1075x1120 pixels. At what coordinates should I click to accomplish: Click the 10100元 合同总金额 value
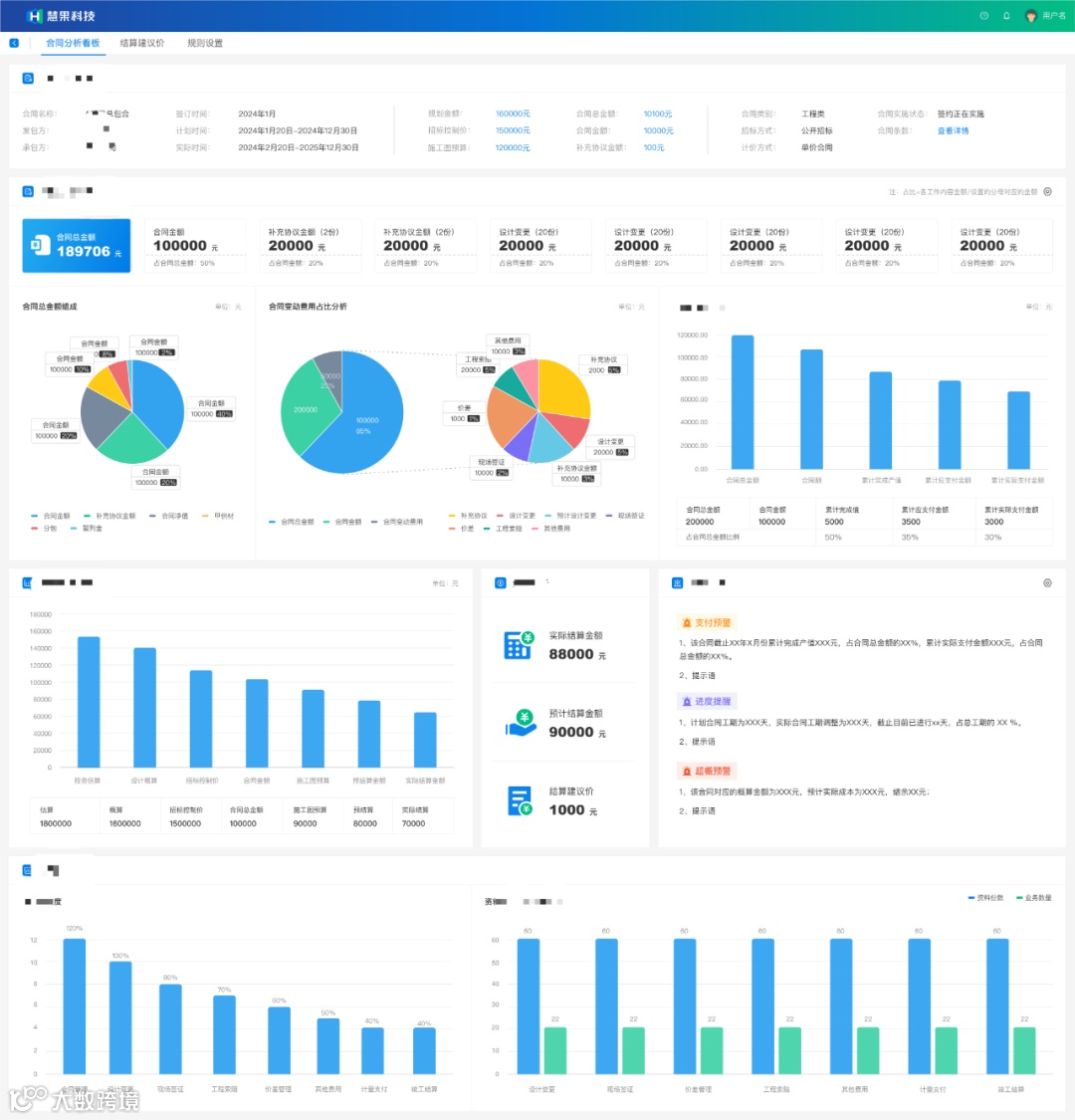[x=658, y=113]
